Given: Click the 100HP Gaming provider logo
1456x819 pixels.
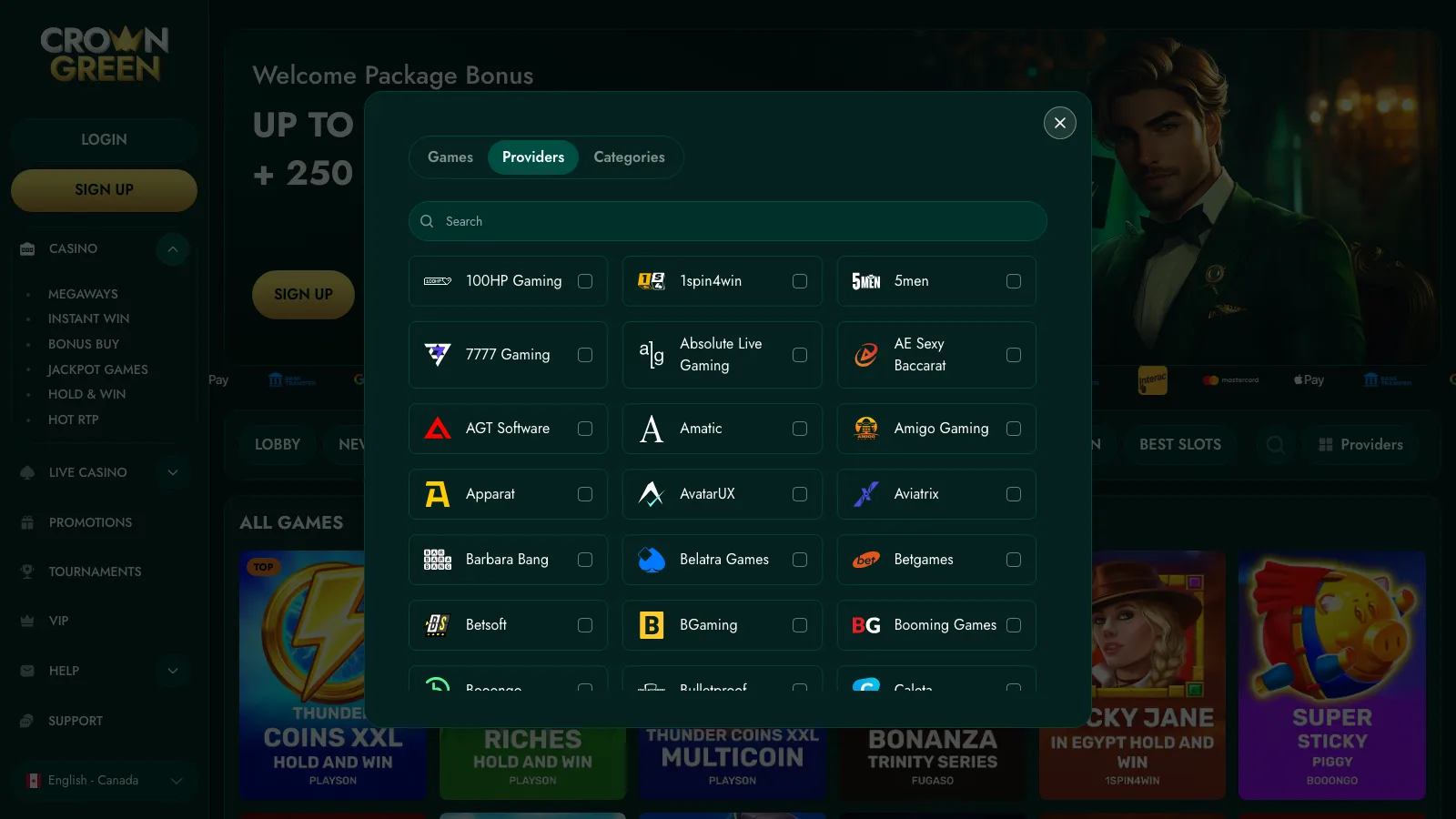Looking at the screenshot, I should [x=438, y=281].
